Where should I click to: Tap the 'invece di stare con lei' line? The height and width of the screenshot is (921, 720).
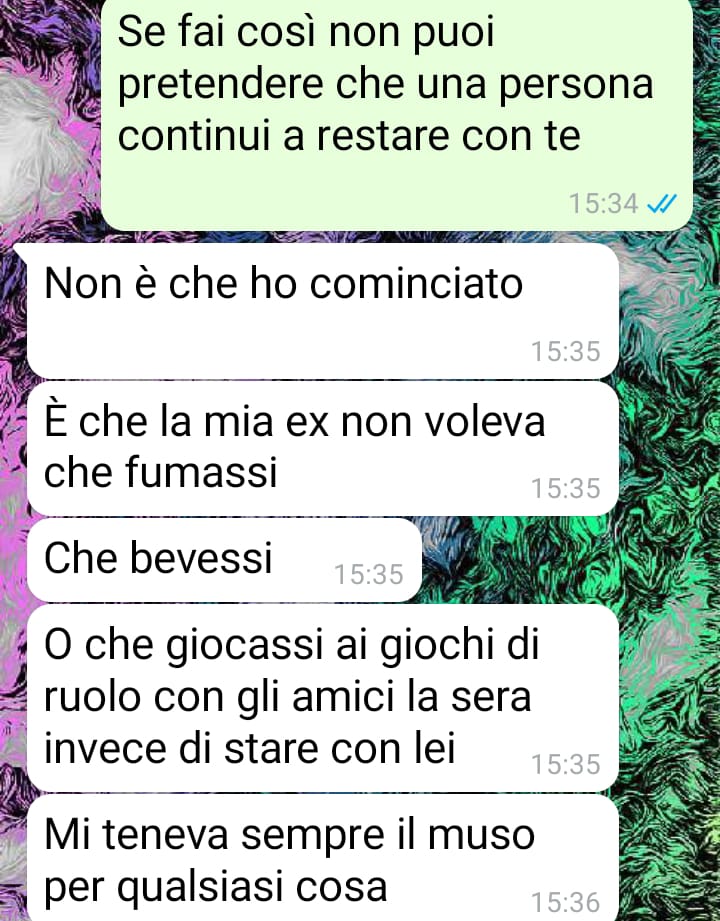pos(250,749)
